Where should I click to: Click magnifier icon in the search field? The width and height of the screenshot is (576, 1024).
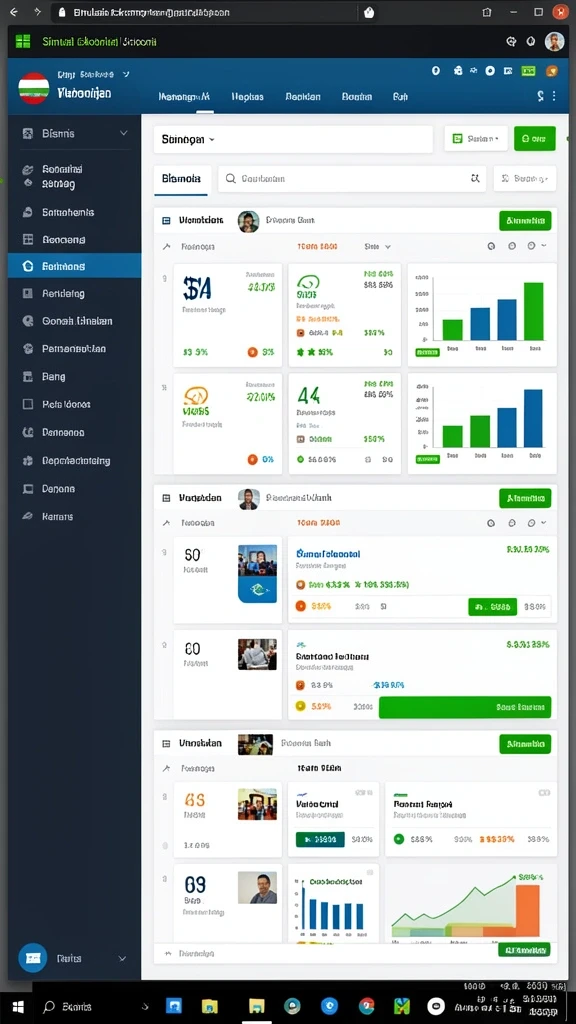tap(230, 178)
